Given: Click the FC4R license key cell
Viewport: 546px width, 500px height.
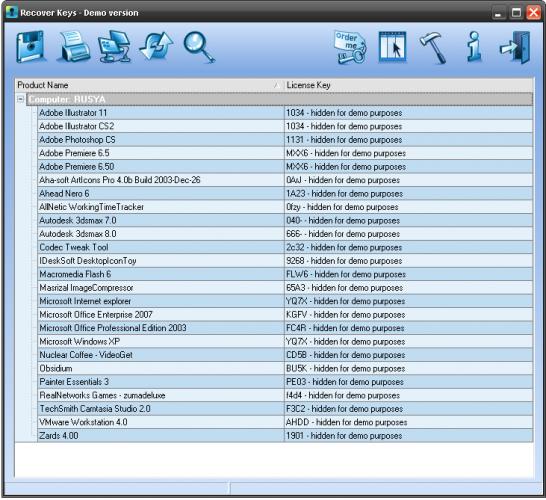Looking at the screenshot, I should [x=408, y=328].
